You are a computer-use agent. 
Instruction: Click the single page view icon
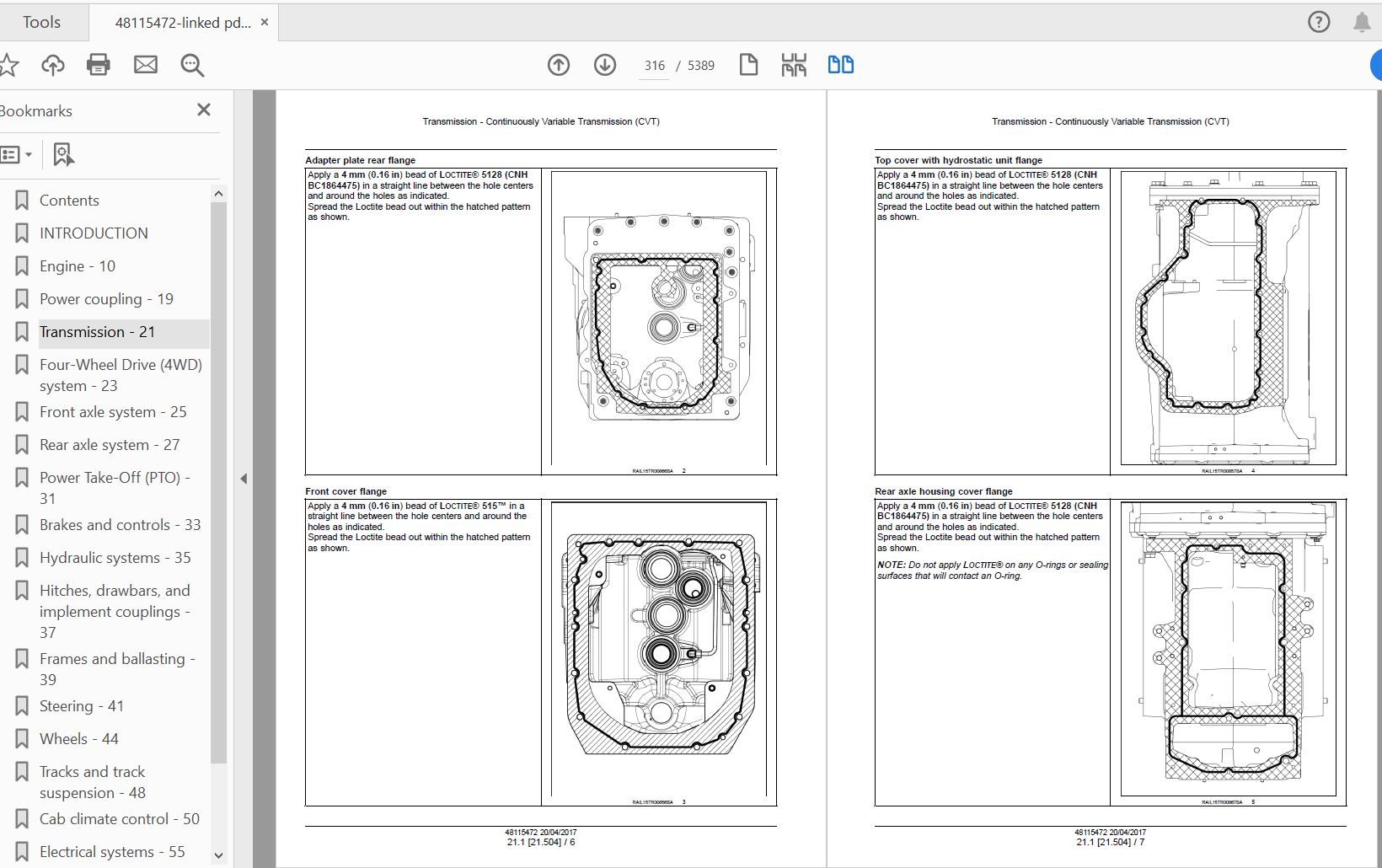pyautogui.click(x=748, y=65)
